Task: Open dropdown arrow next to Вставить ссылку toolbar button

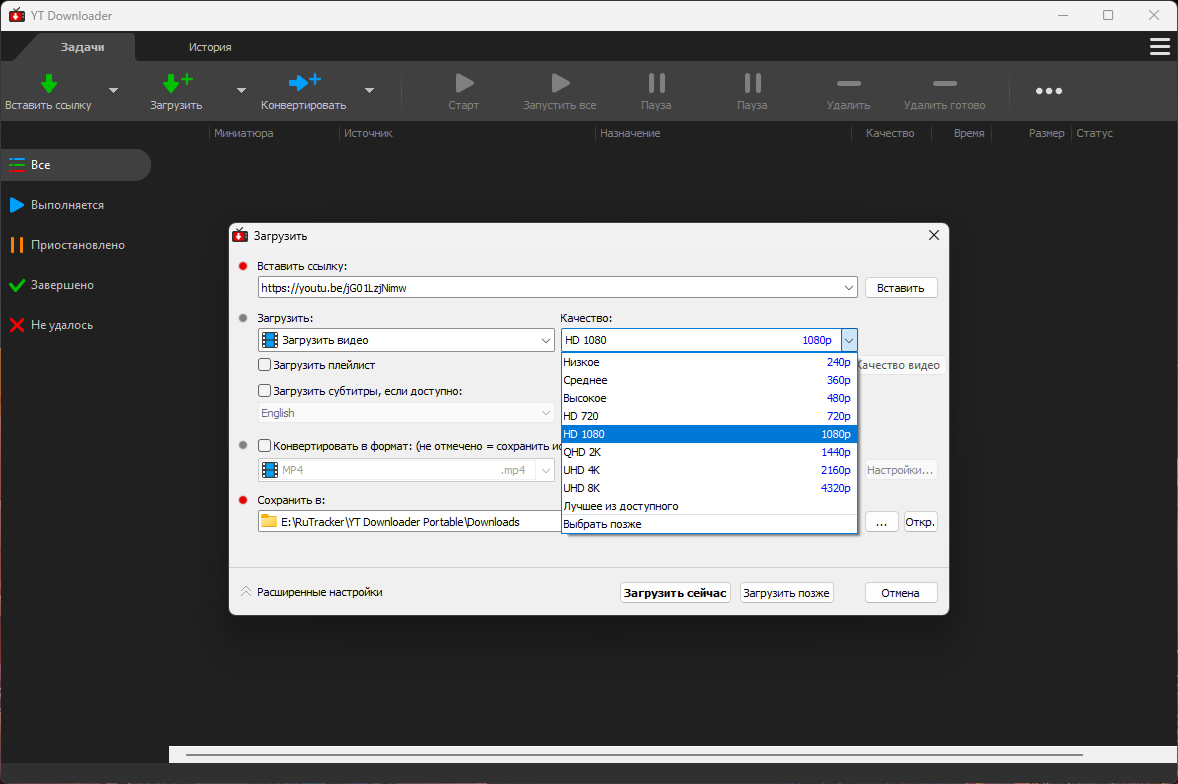Action: [x=113, y=91]
